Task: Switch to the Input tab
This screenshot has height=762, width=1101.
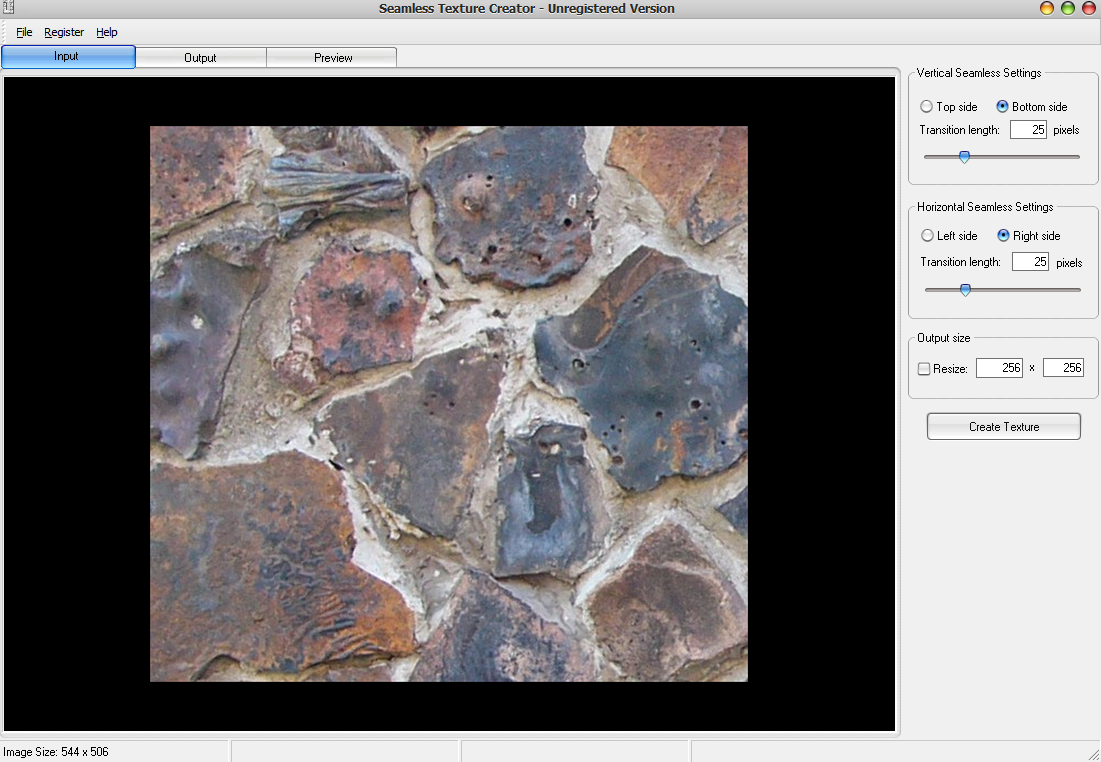Action: pos(68,57)
